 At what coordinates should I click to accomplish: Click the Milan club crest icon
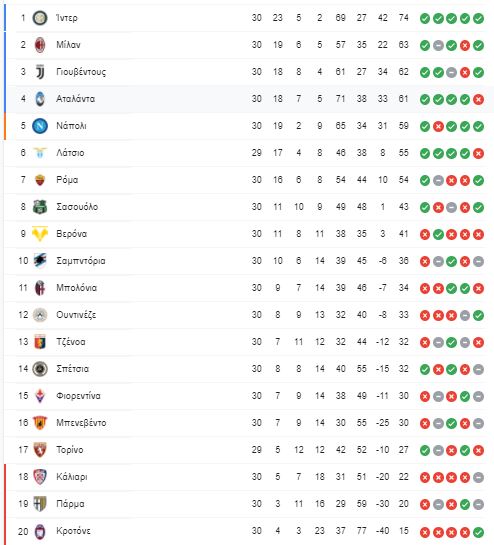(x=40, y=45)
